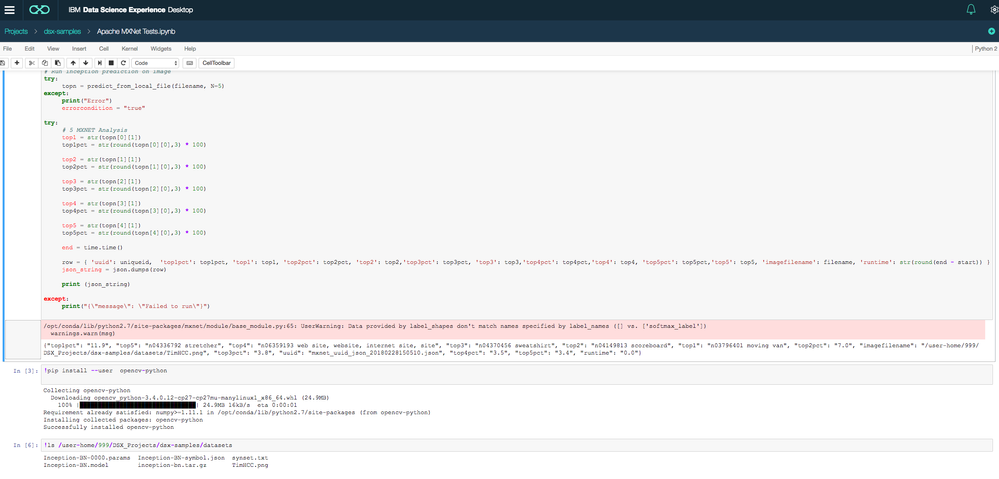Restart the kernel with circular arrow
This screenshot has height=479, width=999.
click(123, 63)
